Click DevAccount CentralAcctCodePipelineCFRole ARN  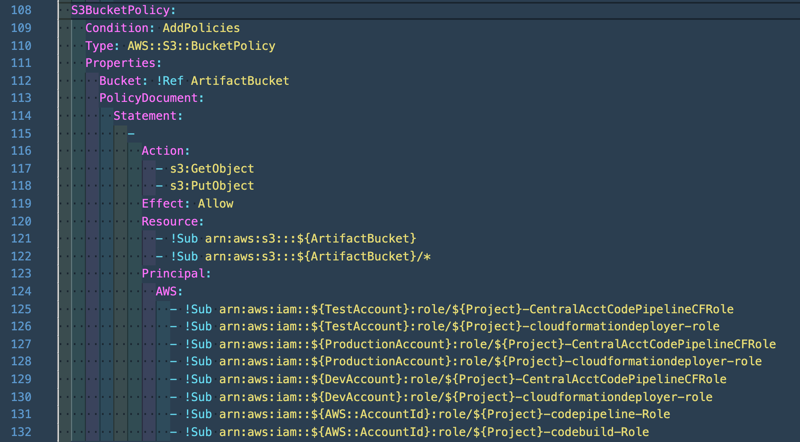(x=473, y=379)
